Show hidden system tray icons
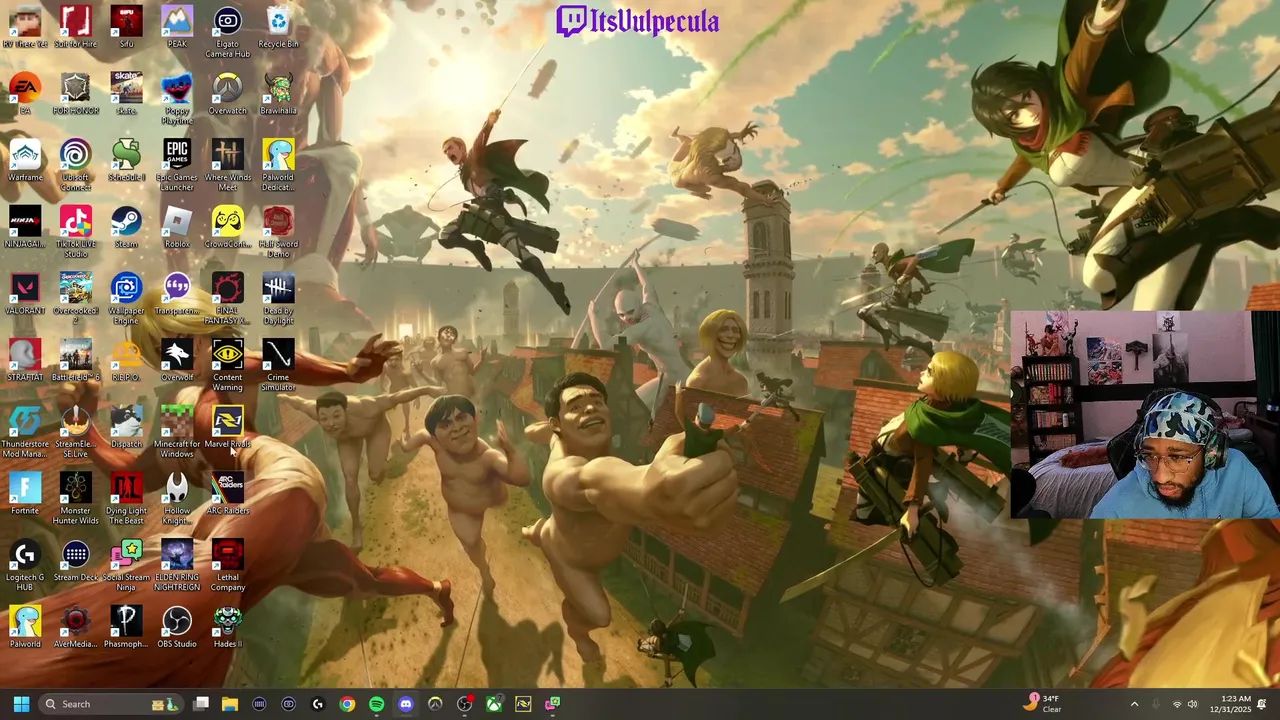 1134,704
